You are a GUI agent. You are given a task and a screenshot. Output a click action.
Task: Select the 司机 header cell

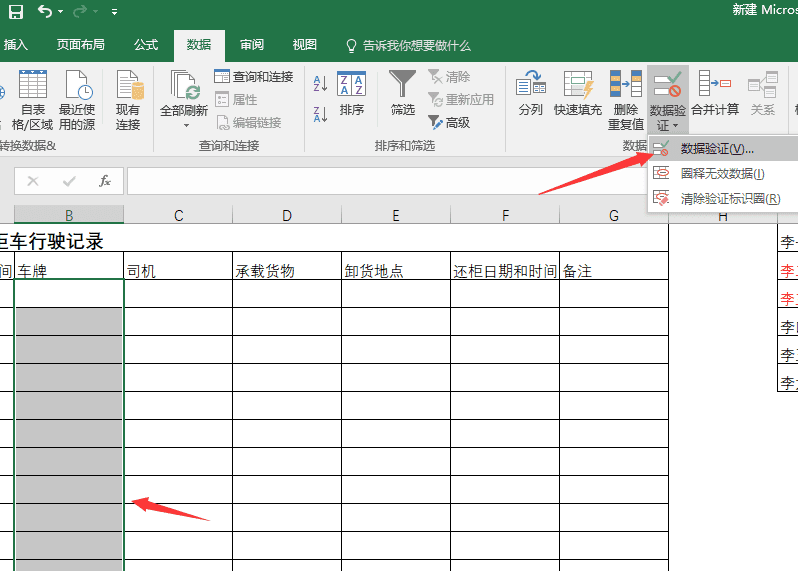pyautogui.click(x=178, y=266)
